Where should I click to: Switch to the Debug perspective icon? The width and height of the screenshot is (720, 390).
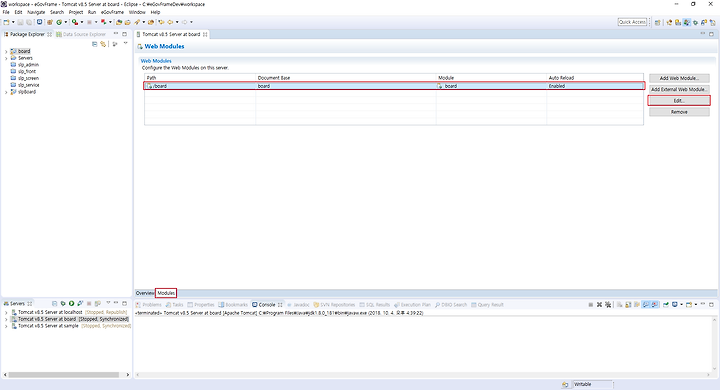[695, 22]
